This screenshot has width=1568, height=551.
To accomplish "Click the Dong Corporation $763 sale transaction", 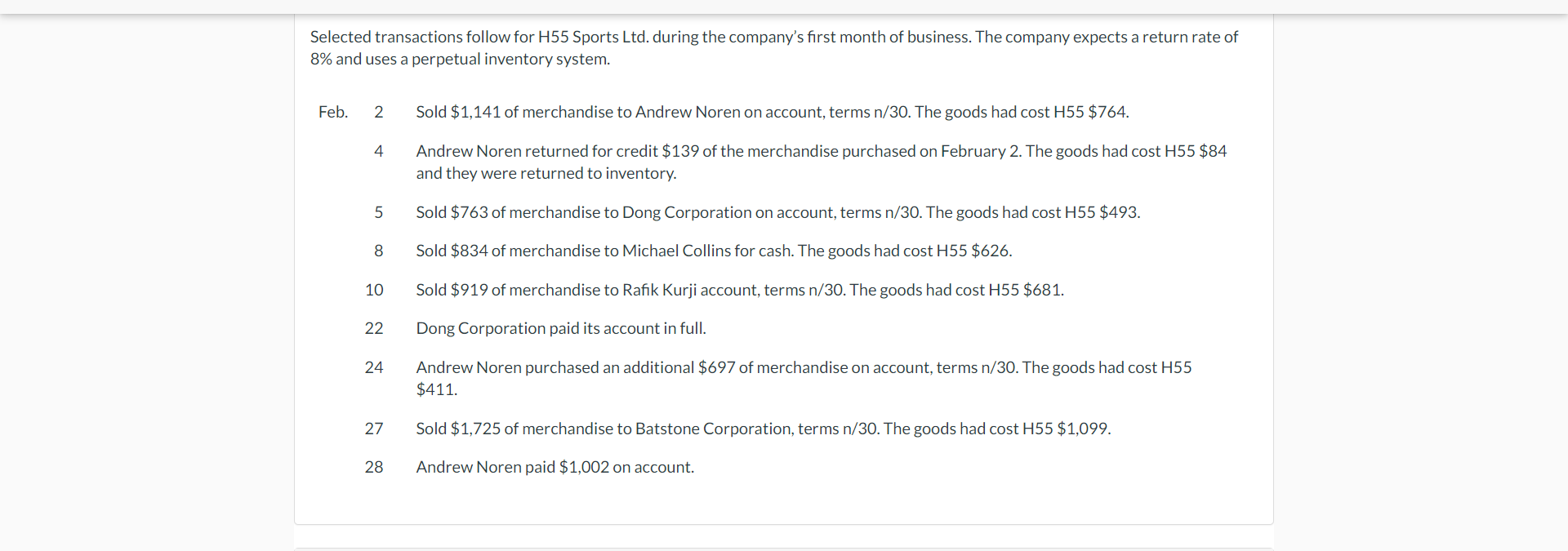I will click(778, 212).
